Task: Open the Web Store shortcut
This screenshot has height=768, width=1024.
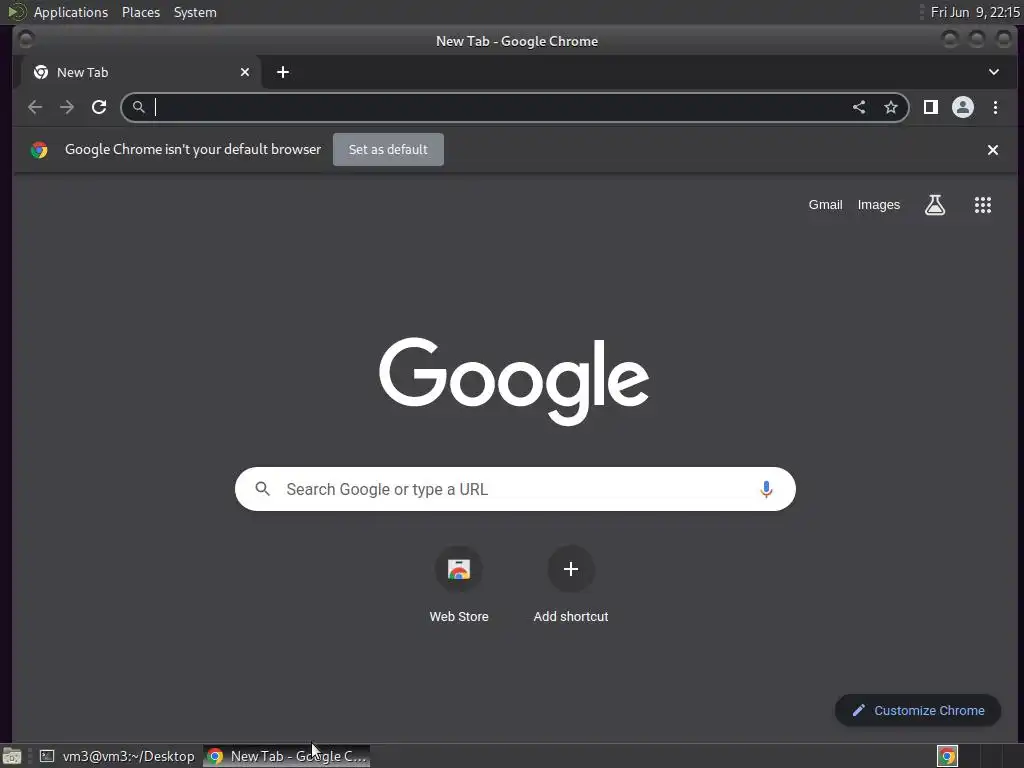Action: (x=459, y=584)
